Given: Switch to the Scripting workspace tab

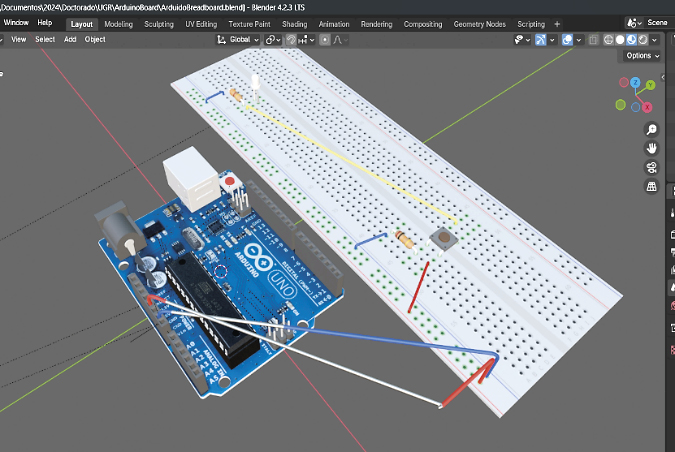Looking at the screenshot, I should coord(531,24).
